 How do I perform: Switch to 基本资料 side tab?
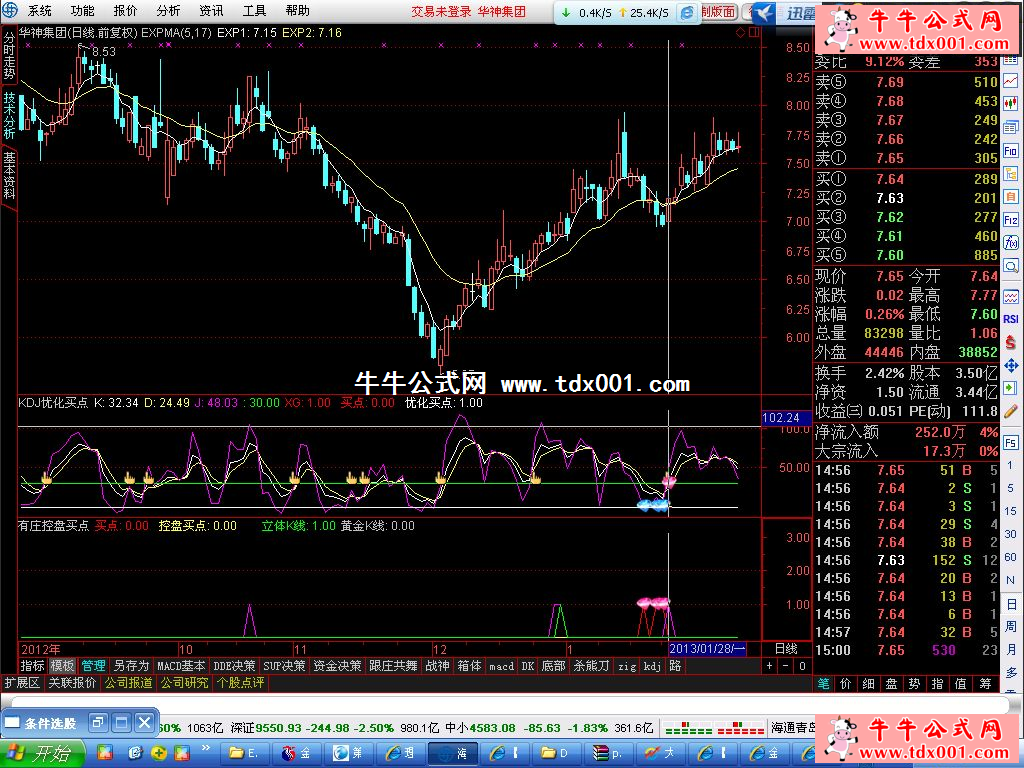9,175
